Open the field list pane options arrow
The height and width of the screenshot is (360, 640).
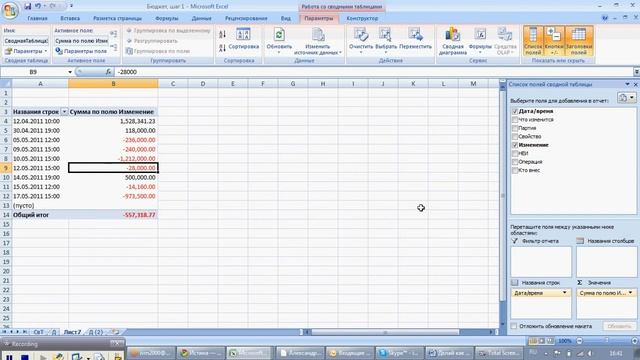[x=627, y=84]
